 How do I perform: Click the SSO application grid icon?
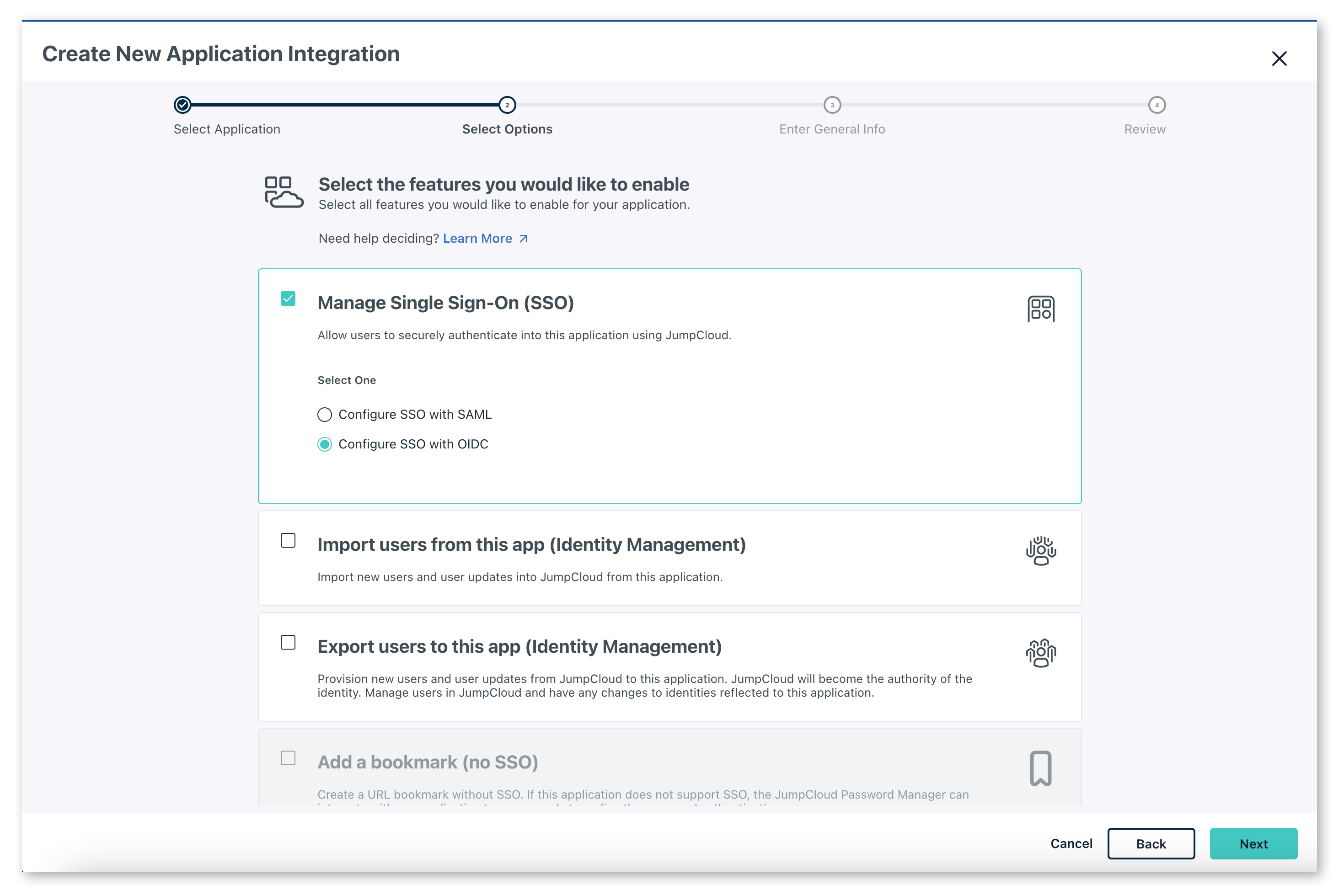point(1040,309)
